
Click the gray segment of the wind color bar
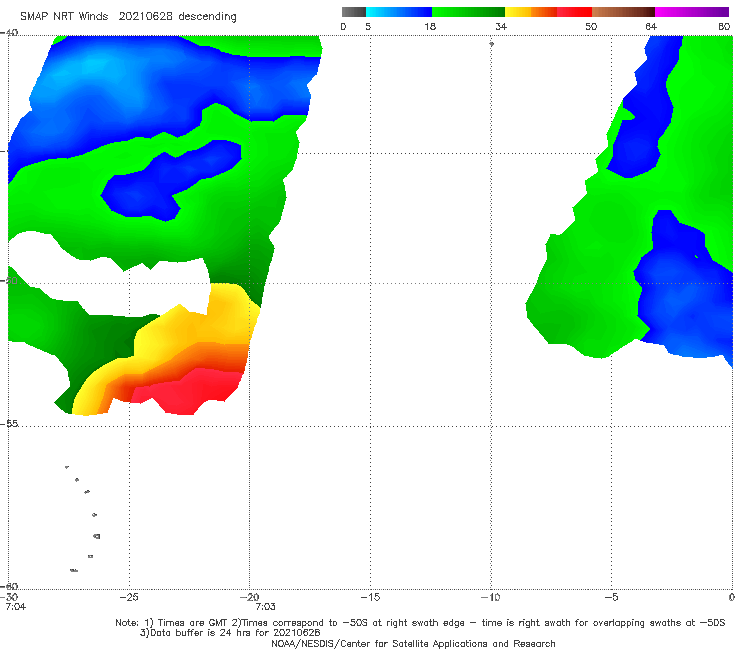click(353, 12)
